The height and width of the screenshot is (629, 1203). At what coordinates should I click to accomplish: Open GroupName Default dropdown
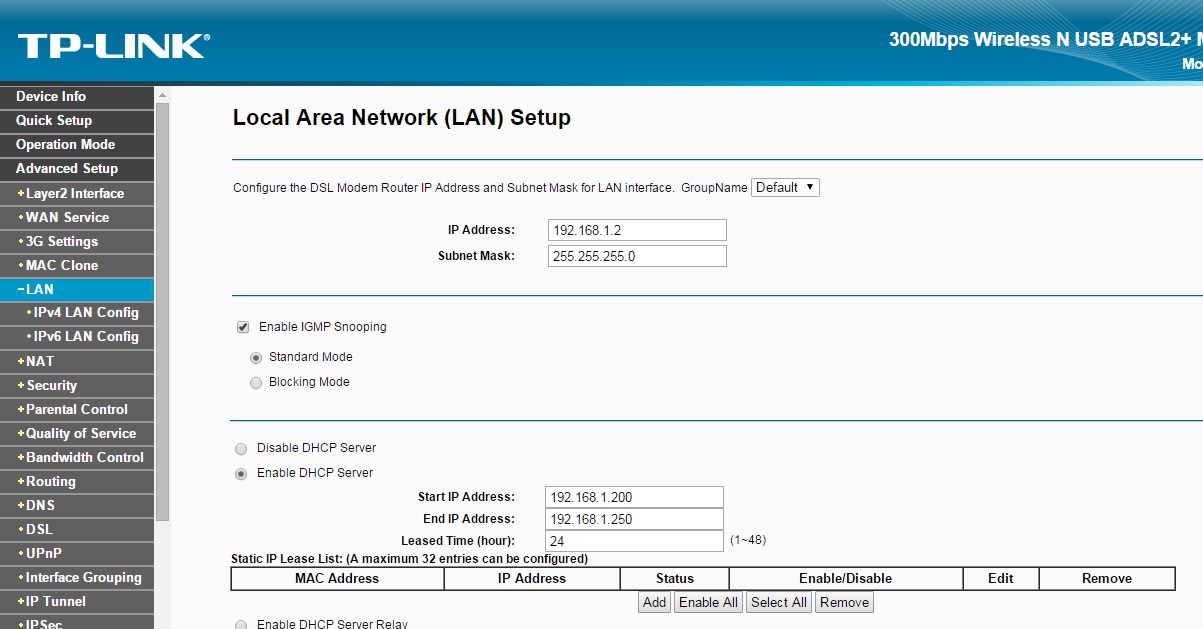(x=785, y=187)
